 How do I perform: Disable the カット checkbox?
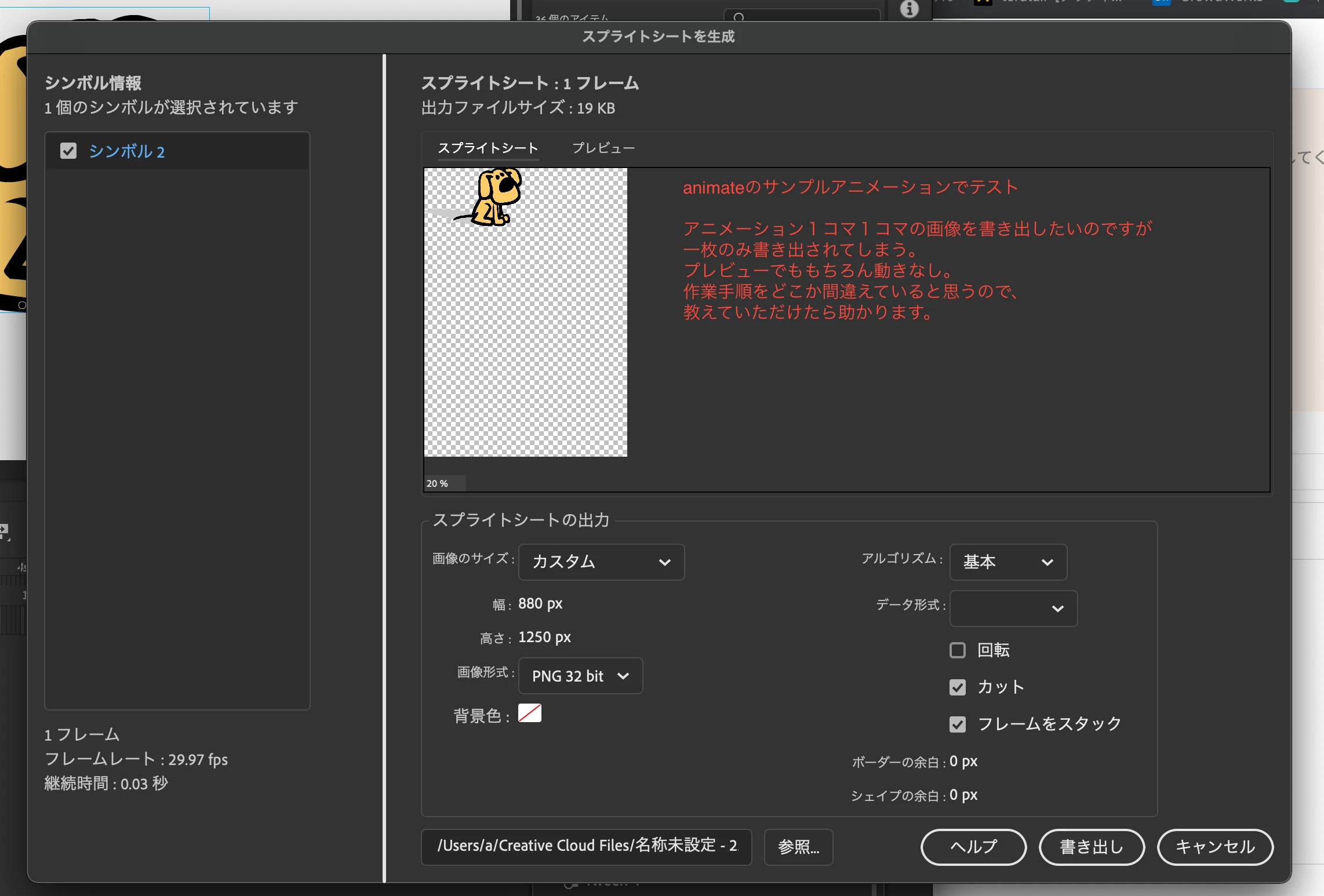point(958,687)
